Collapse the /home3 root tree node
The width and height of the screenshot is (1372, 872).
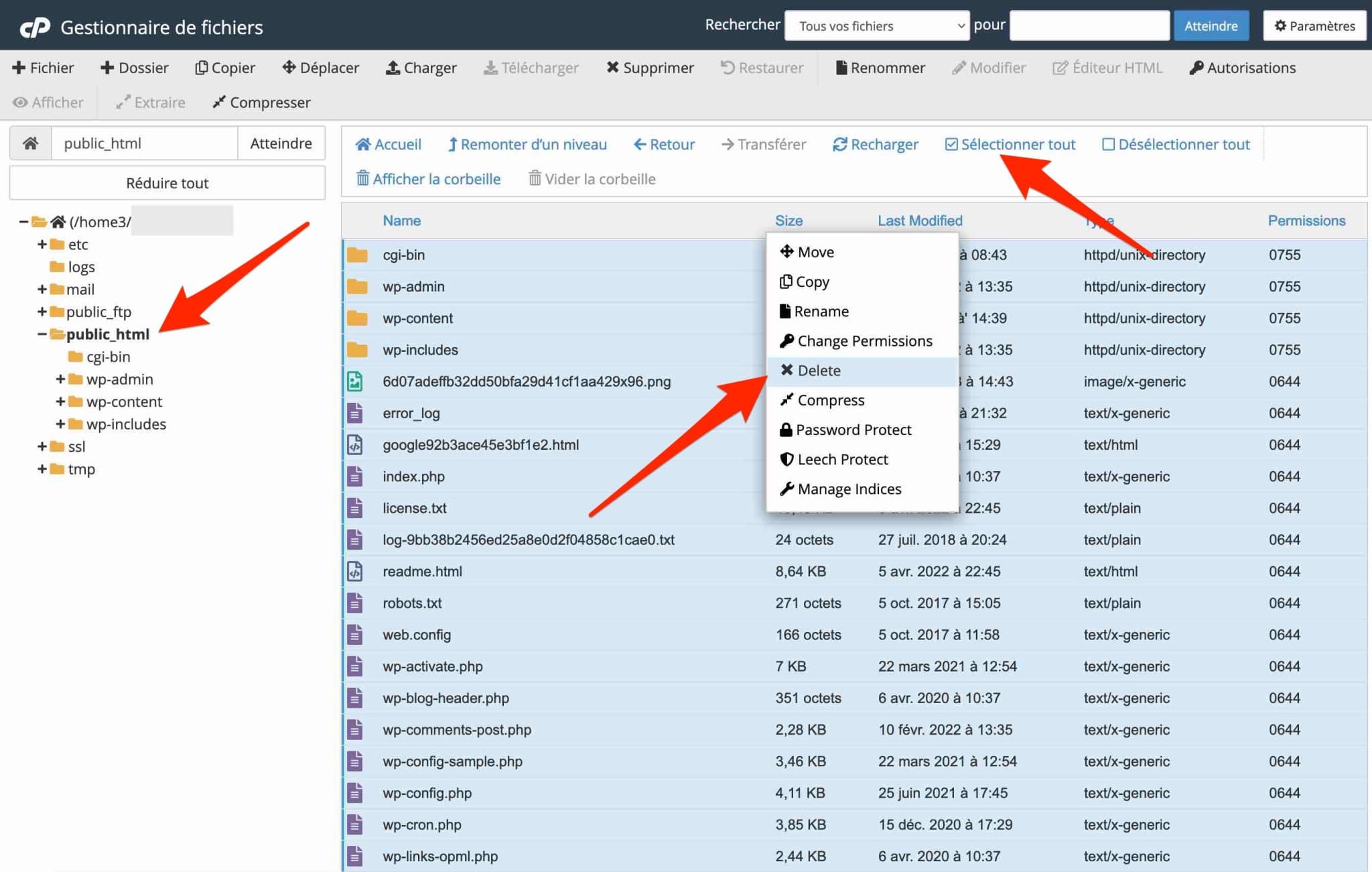(23, 222)
